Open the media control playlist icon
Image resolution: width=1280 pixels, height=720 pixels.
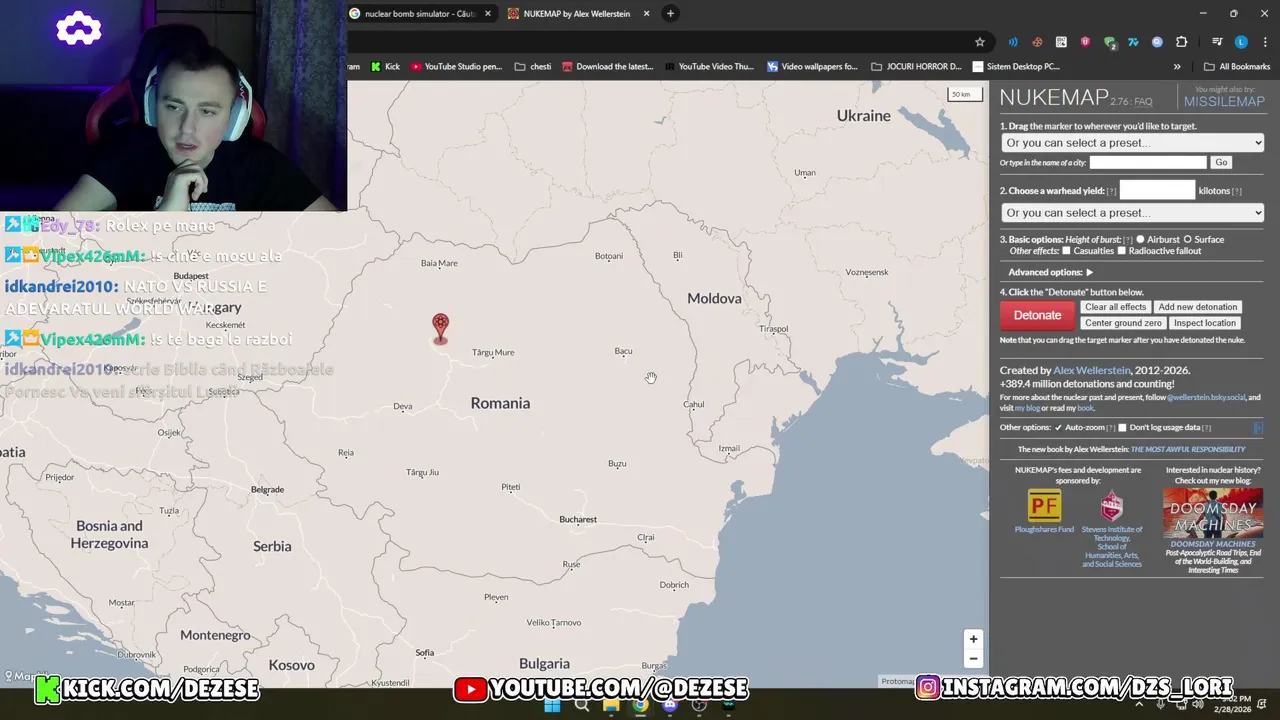point(1217,42)
